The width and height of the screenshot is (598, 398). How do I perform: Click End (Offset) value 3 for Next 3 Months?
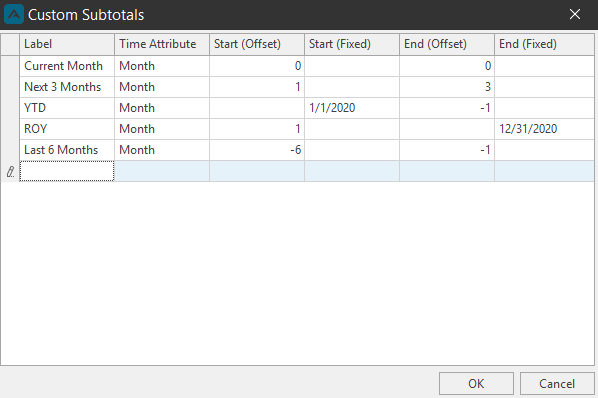[x=447, y=87]
